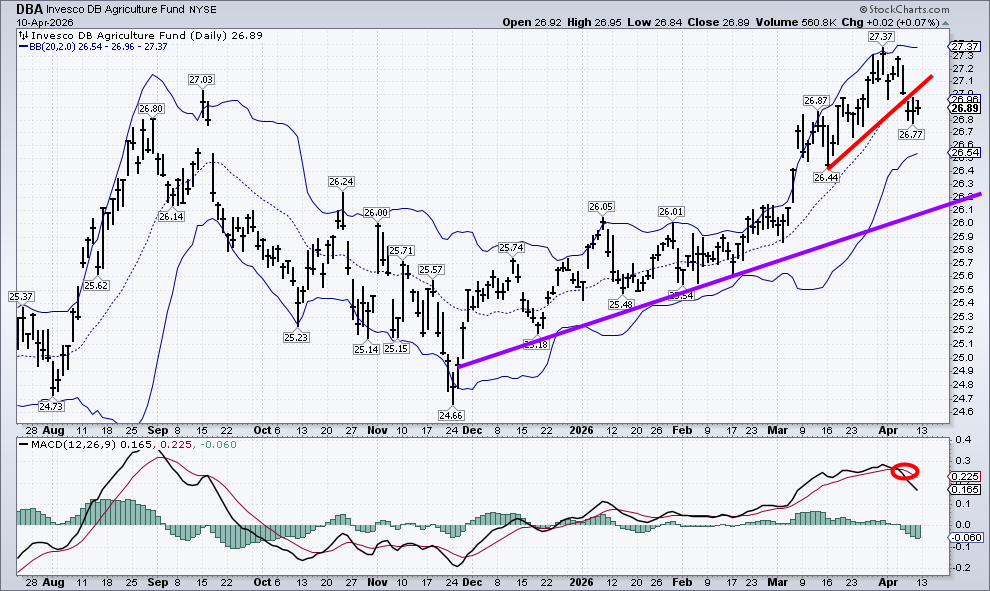Click the current price 26.89 axis tag
The image size is (990, 591).
[964, 108]
